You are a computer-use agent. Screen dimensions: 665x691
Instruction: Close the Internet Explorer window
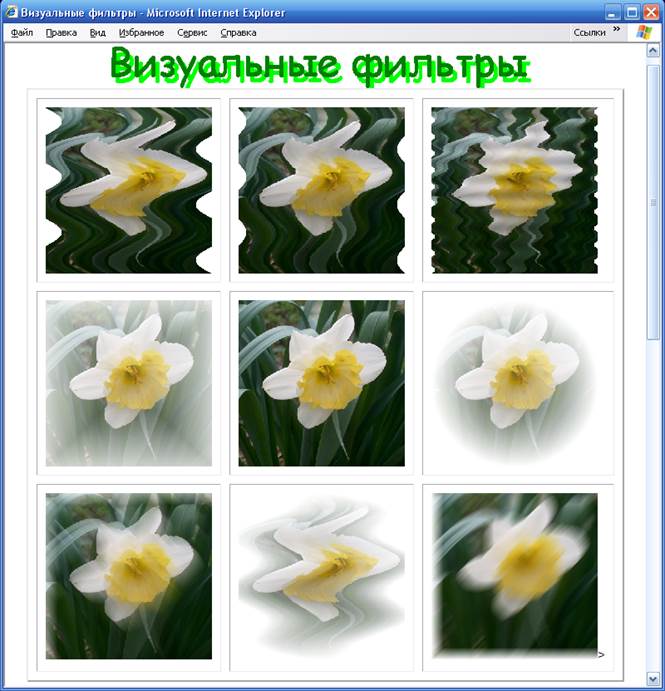[651, 12]
